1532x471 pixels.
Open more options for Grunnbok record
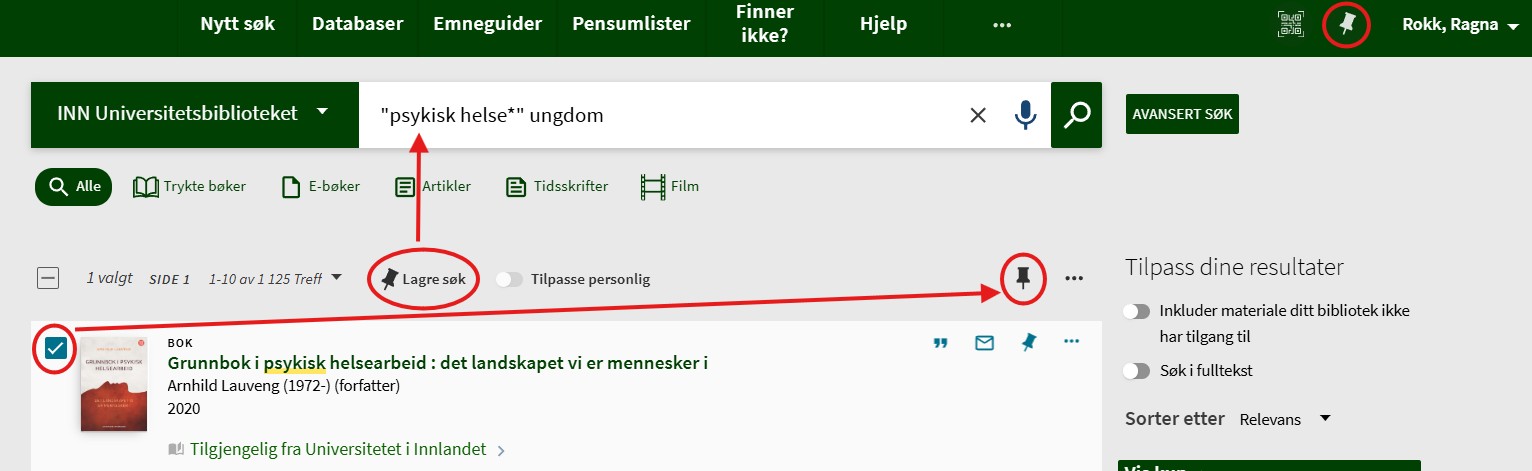tap(1072, 342)
